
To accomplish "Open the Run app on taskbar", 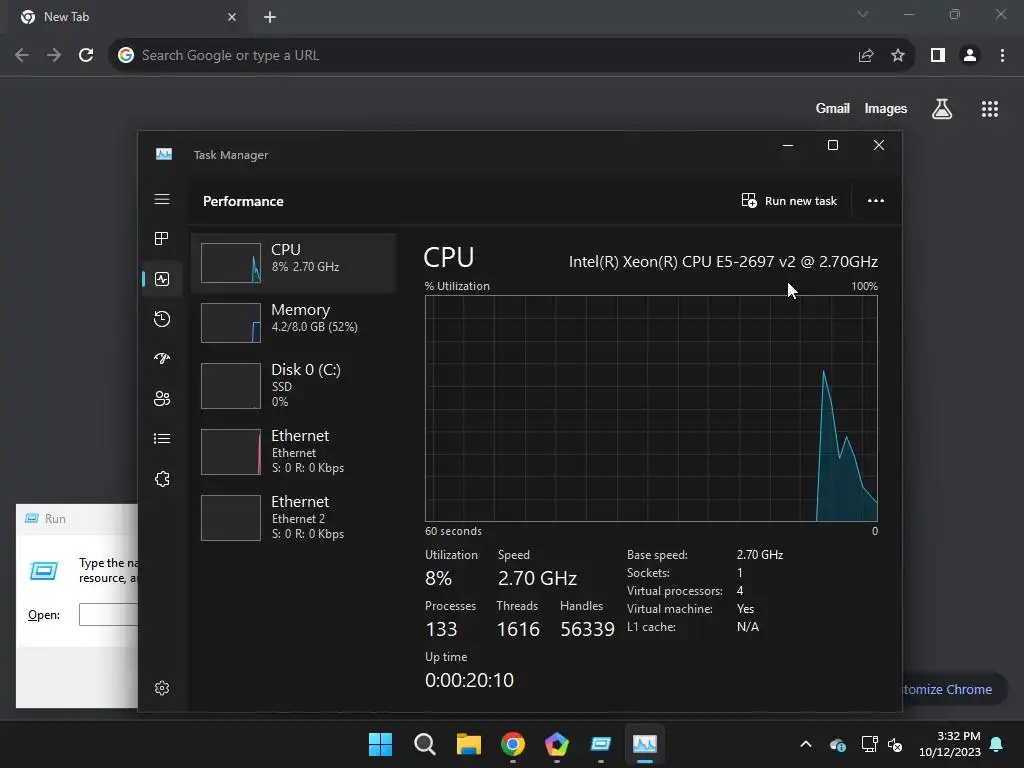I will 601,744.
